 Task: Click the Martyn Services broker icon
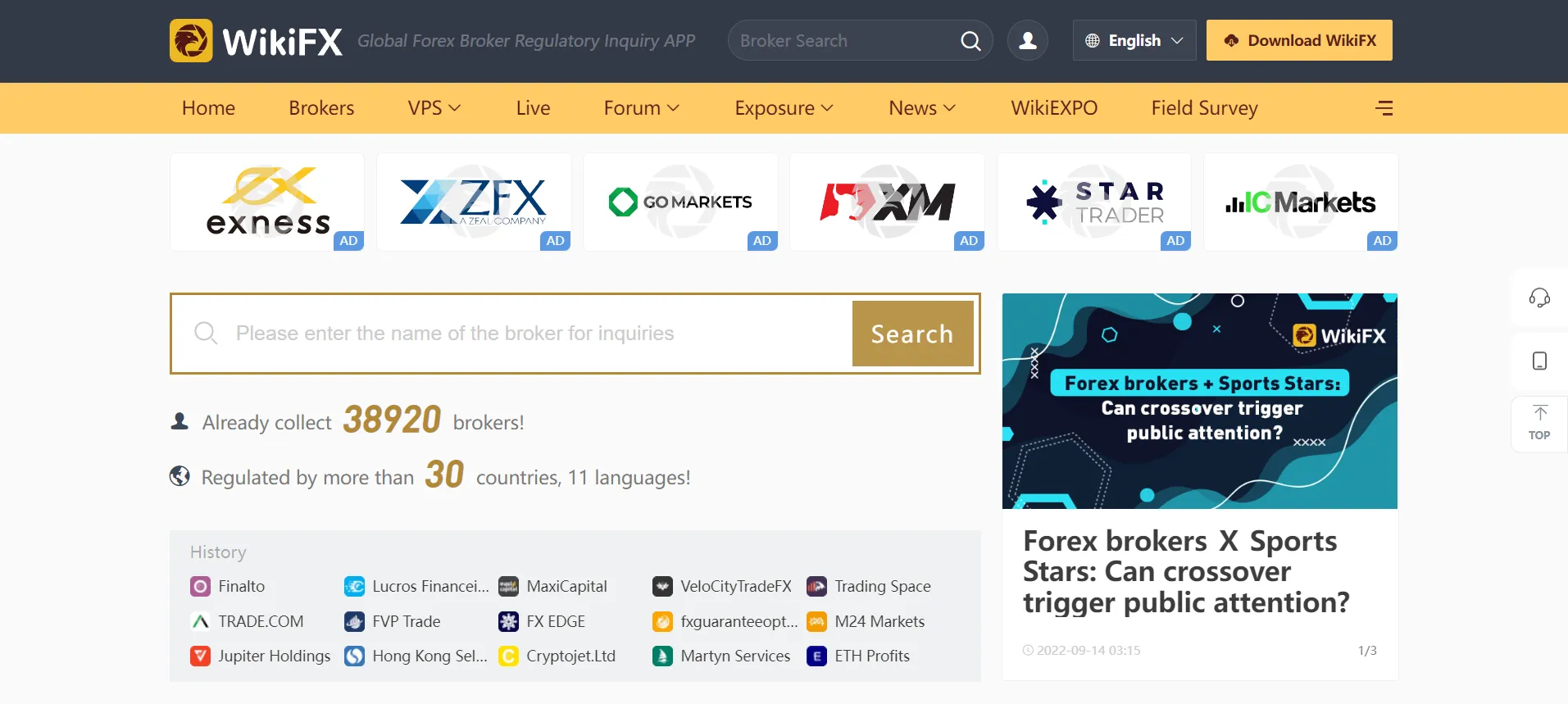tap(662, 656)
